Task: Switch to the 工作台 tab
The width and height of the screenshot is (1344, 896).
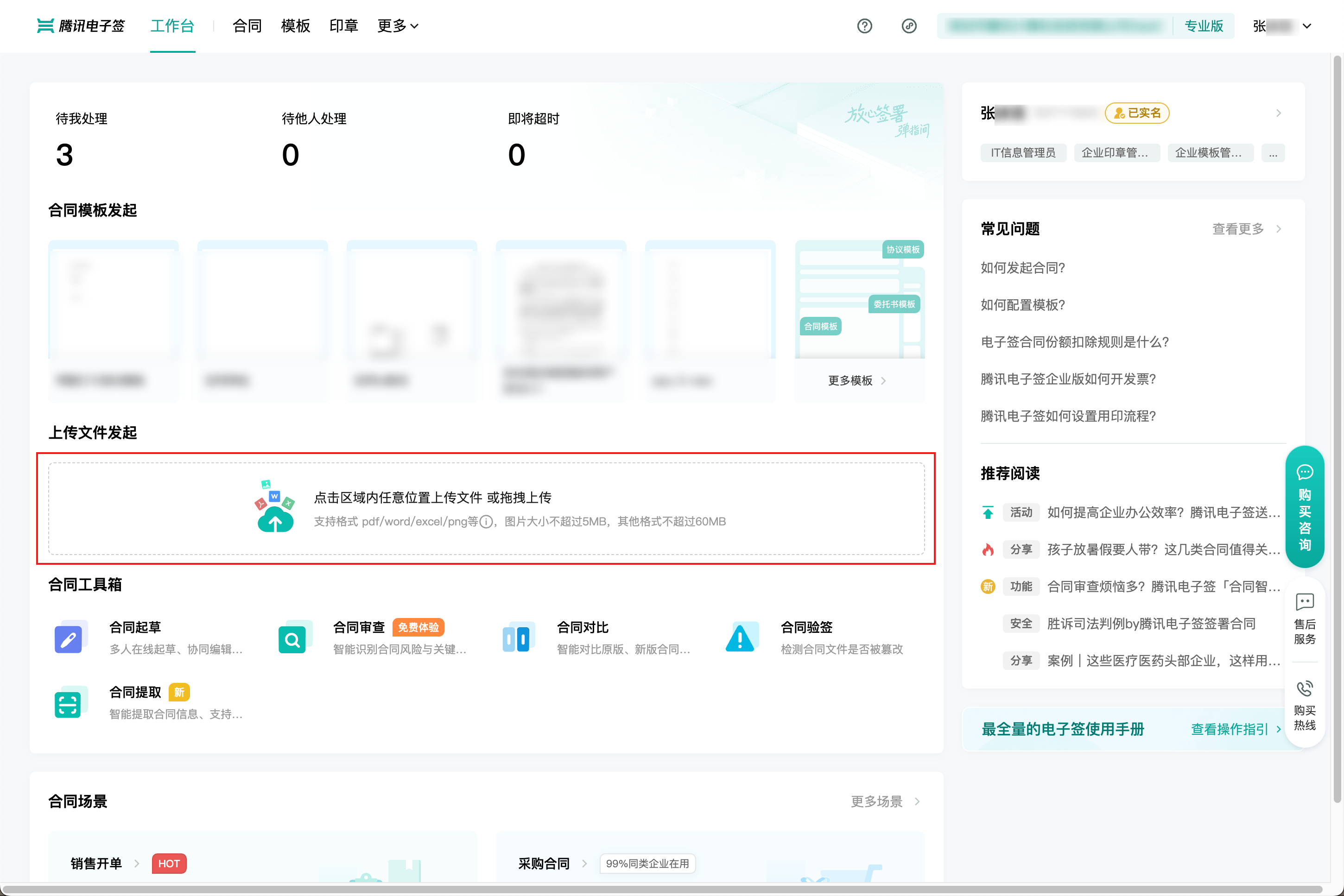Action: [173, 26]
